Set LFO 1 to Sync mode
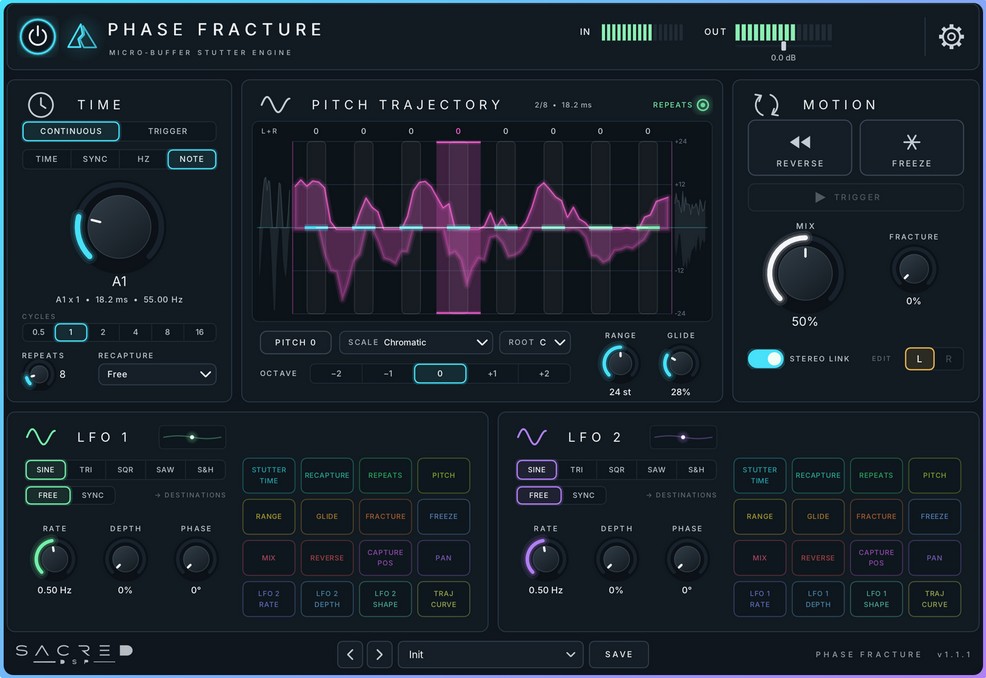The height and width of the screenshot is (678, 986). 92,495
